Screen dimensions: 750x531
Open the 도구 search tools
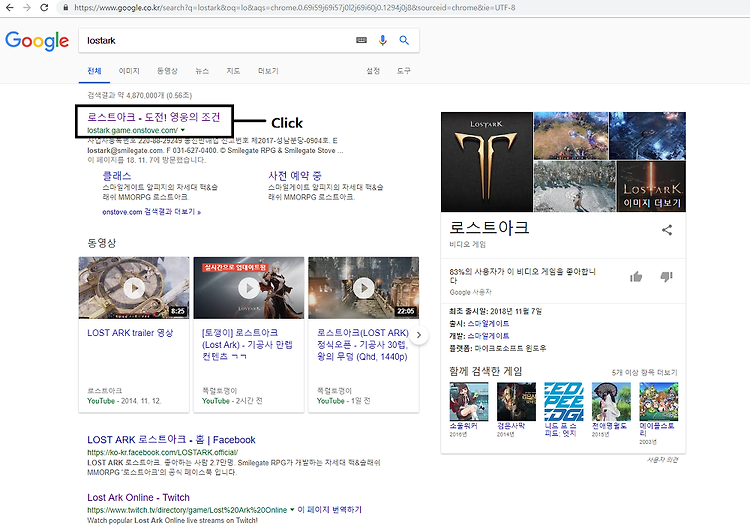click(x=403, y=71)
